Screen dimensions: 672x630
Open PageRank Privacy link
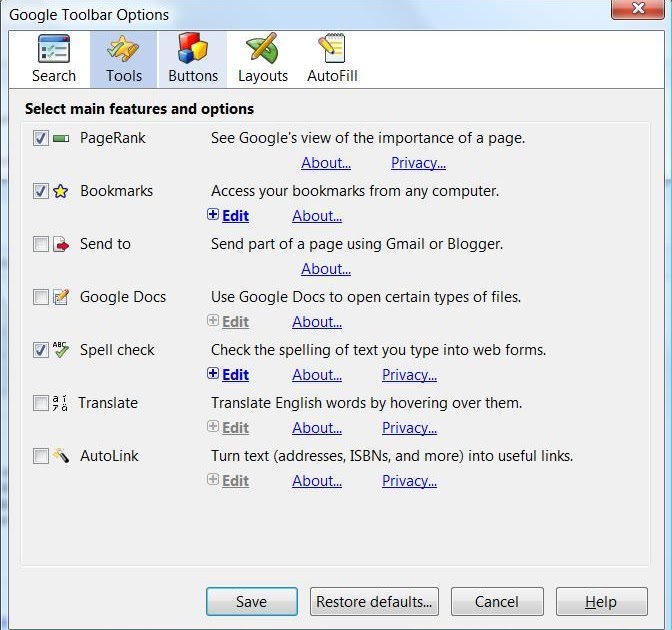coord(418,163)
